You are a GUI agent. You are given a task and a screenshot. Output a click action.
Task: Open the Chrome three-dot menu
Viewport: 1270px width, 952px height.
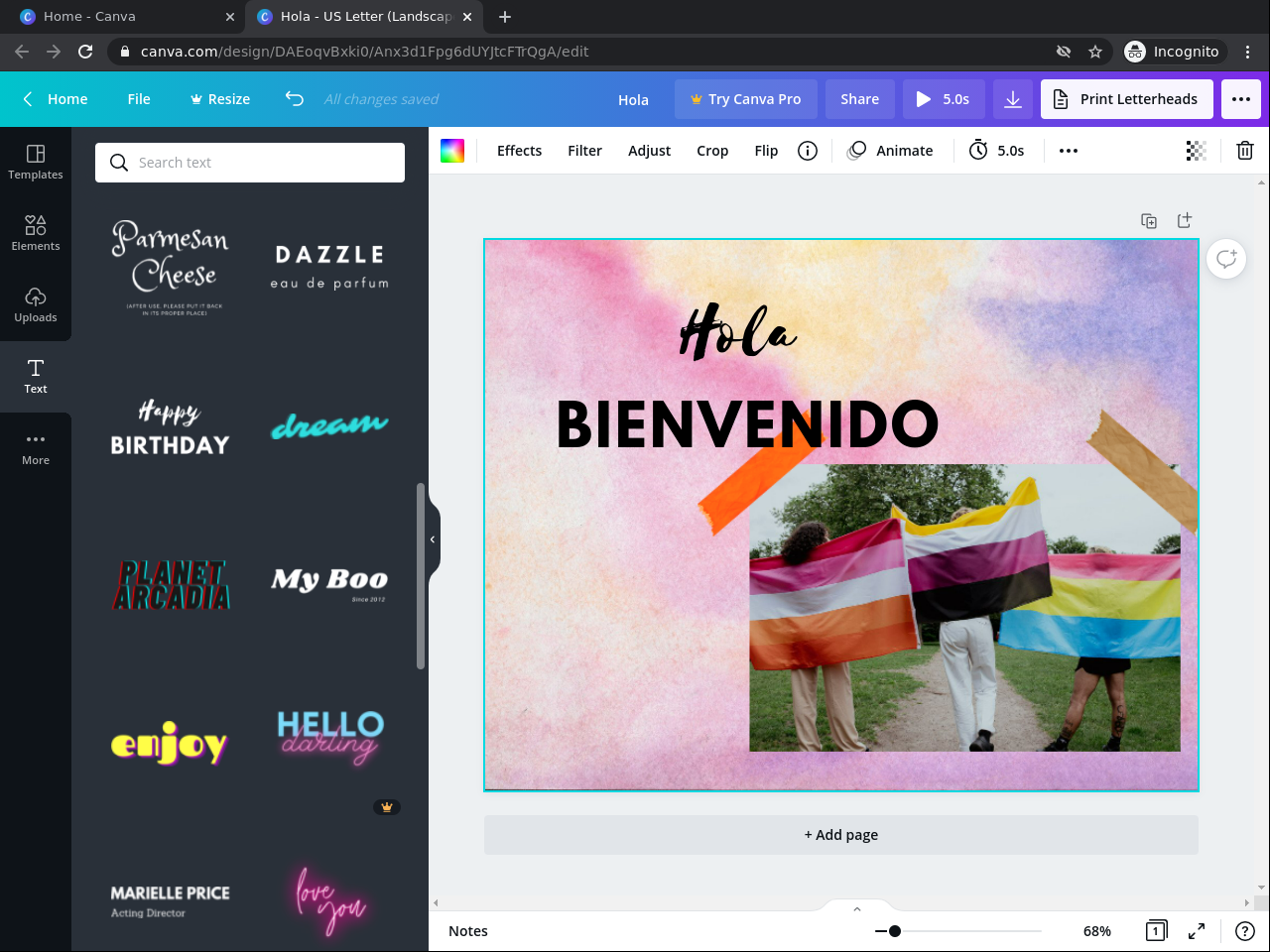(1248, 52)
